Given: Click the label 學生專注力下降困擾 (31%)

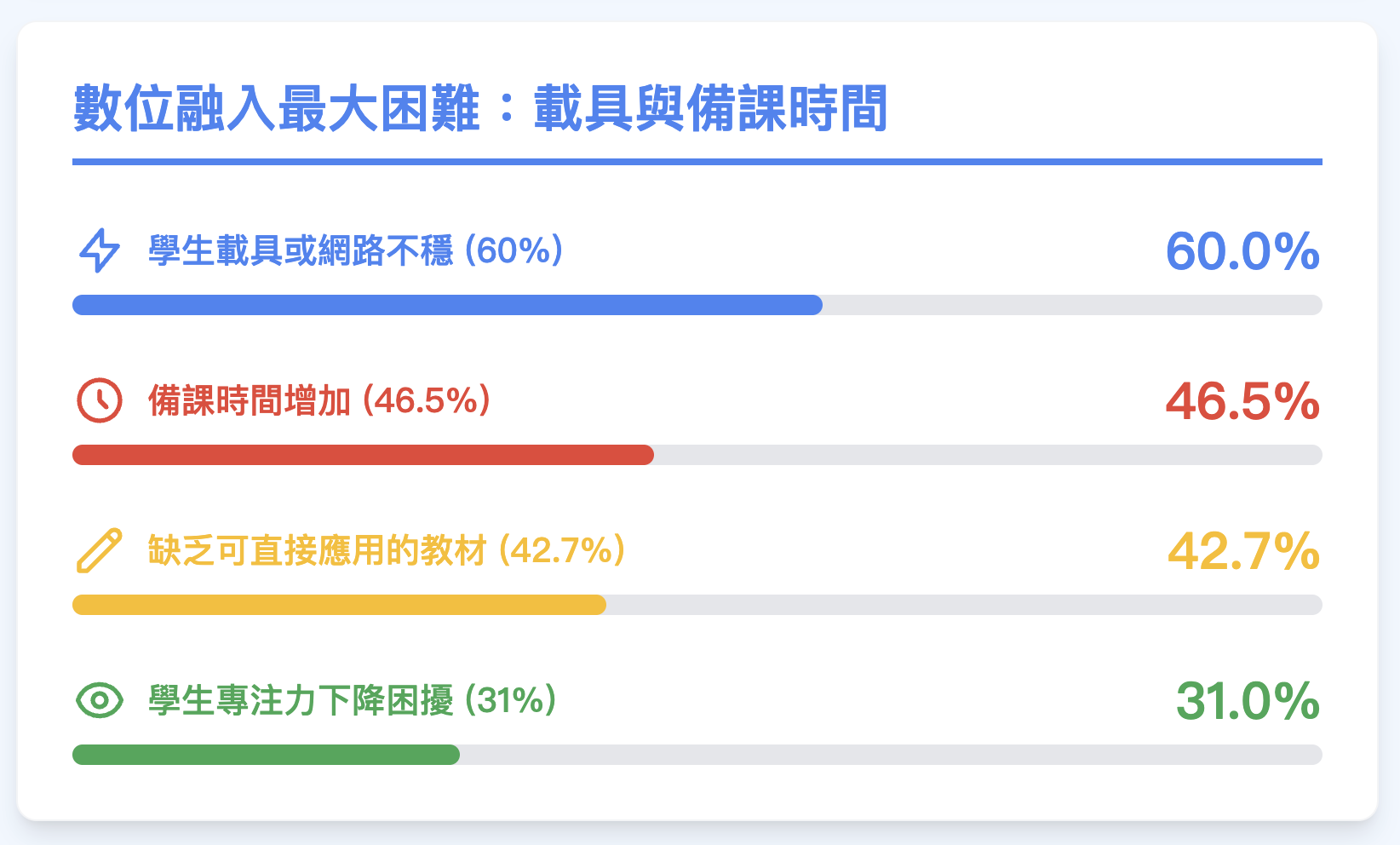Looking at the screenshot, I should [x=353, y=700].
